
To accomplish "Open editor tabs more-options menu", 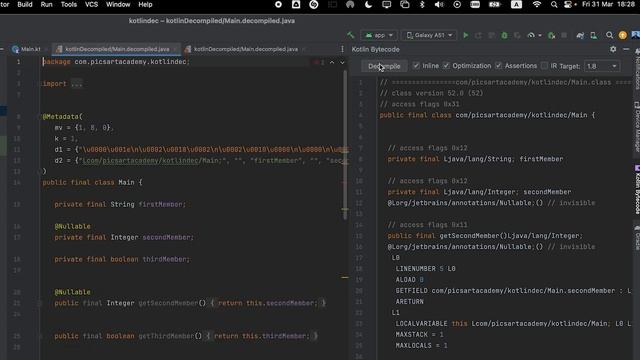I will [x=342, y=49].
